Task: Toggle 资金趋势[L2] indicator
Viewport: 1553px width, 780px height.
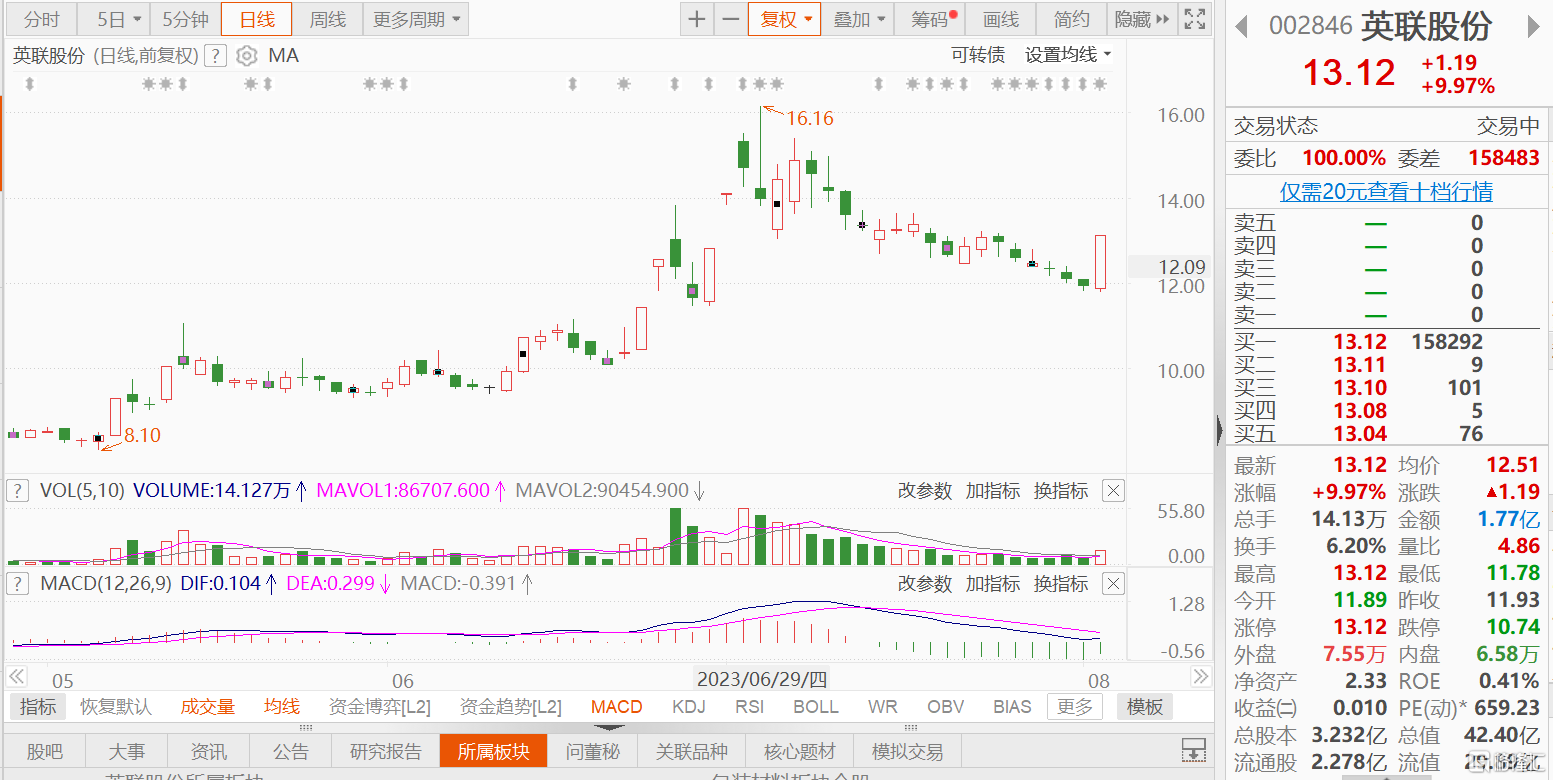Action: (x=511, y=707)
